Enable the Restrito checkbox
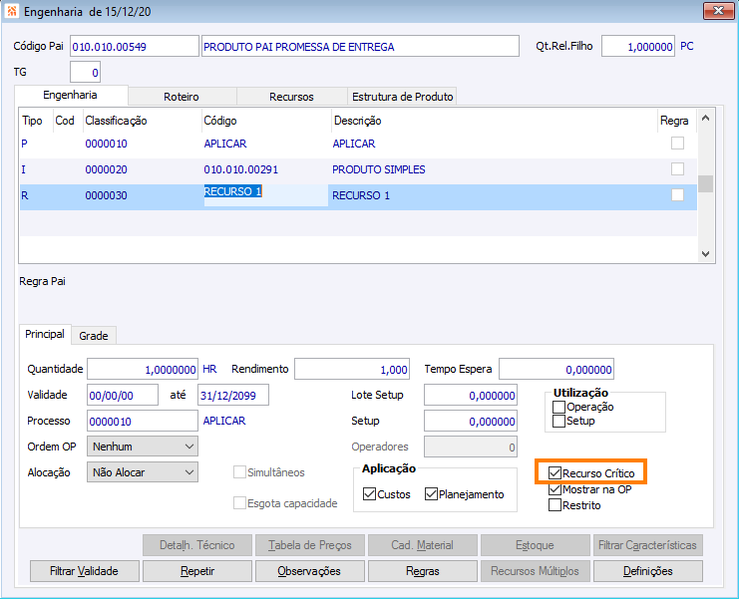The height and width of the screenshot is (599, 739). pyautogui.click(x=555, y=505)
